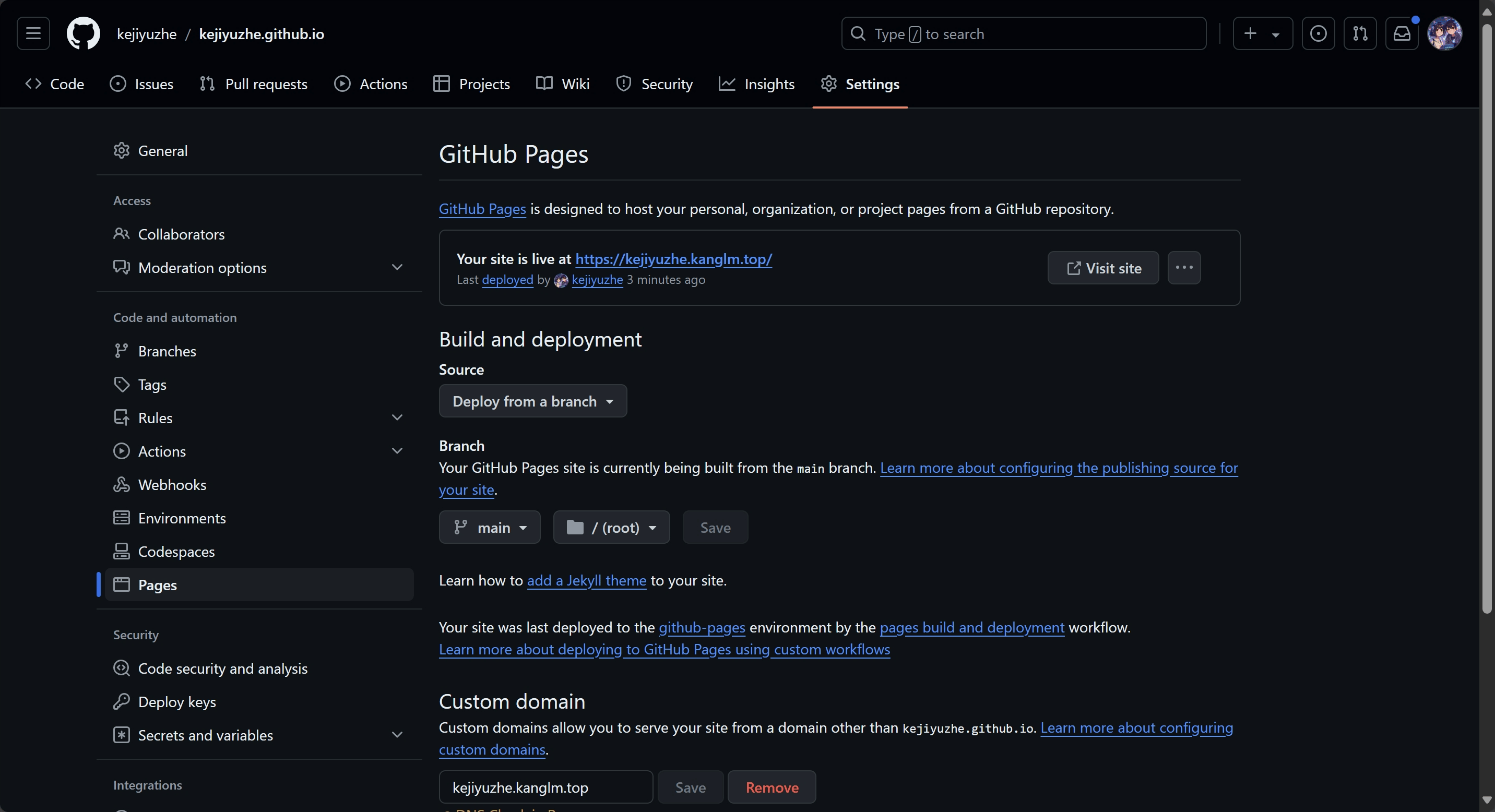
Task: Expand Secrets and variables chevron
Action: [397, 735]
